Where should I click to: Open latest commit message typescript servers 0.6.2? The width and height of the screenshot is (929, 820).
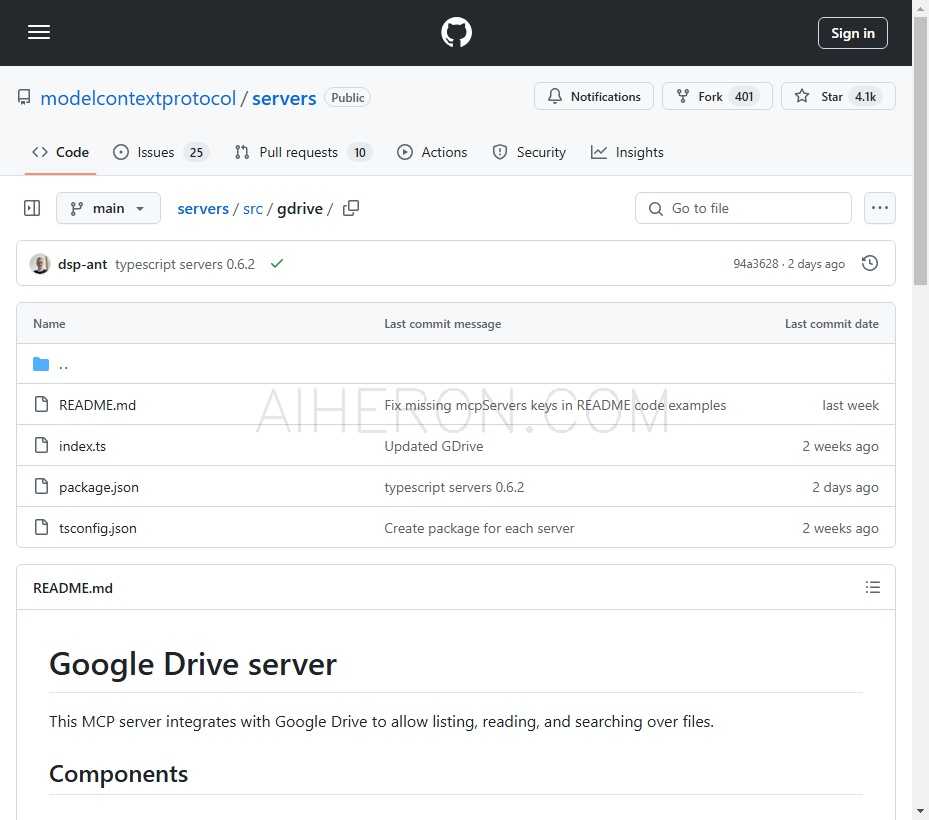185,264
